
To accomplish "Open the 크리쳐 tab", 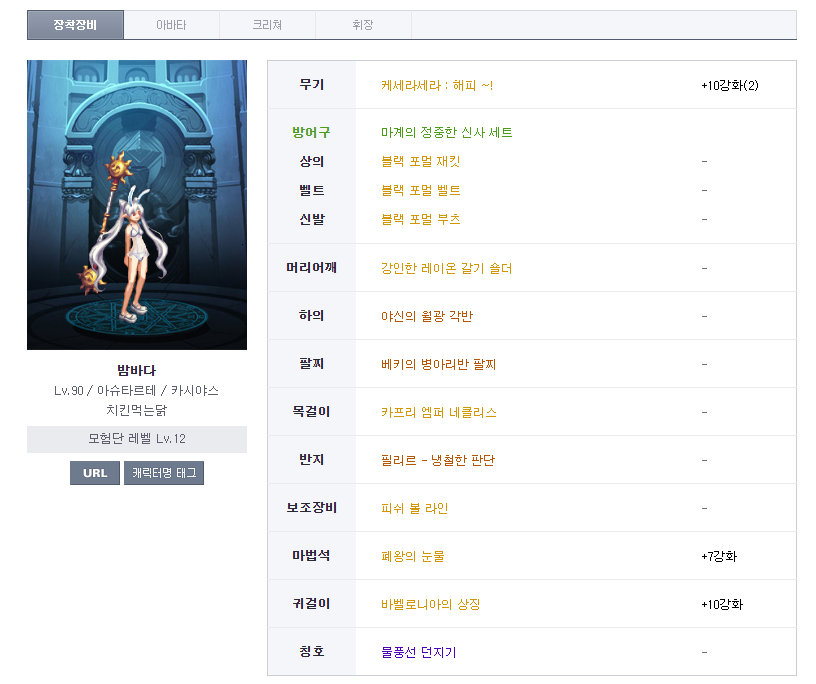I will [267, 25].
